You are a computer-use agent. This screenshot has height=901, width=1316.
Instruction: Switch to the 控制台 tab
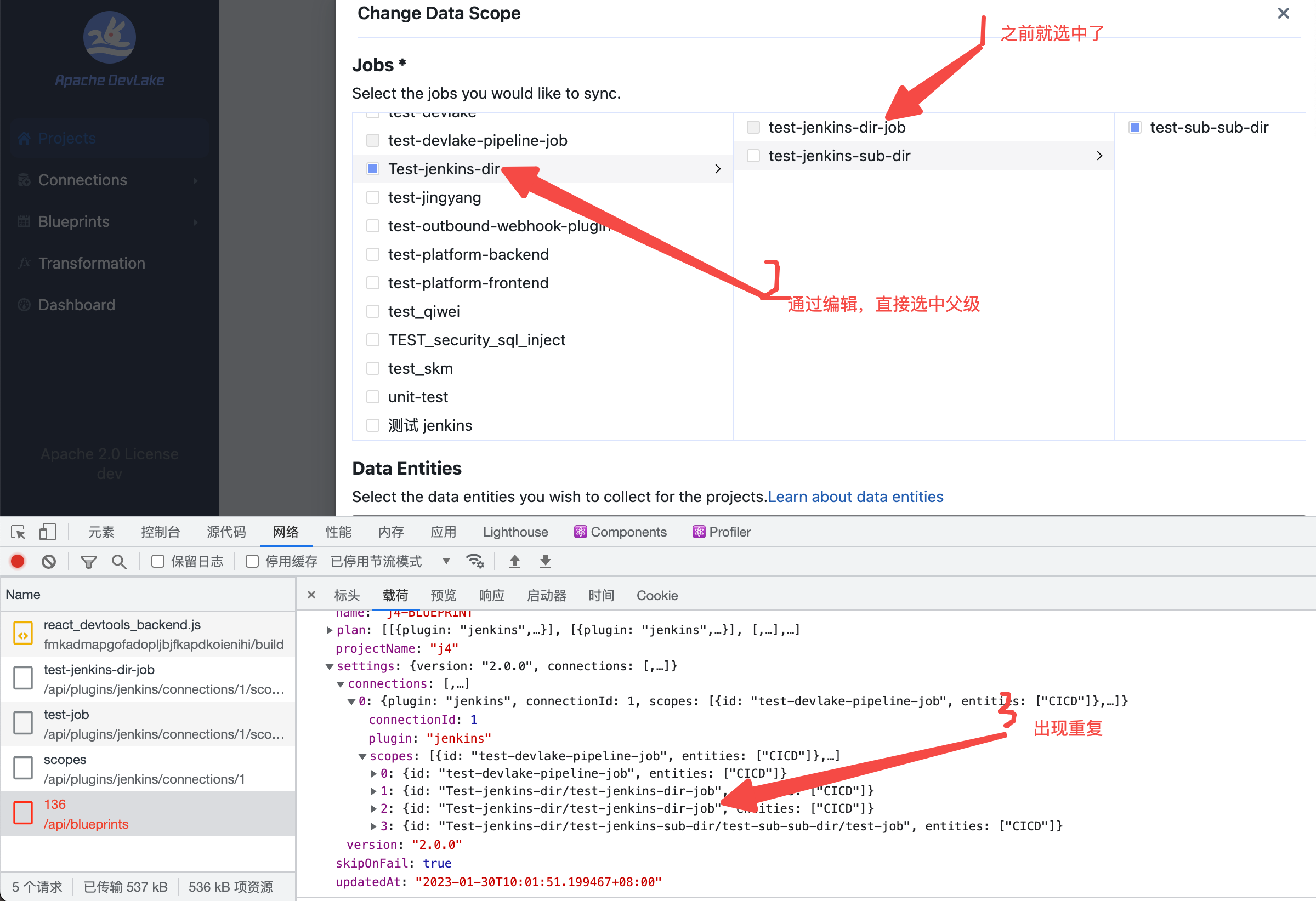(160, 532)
